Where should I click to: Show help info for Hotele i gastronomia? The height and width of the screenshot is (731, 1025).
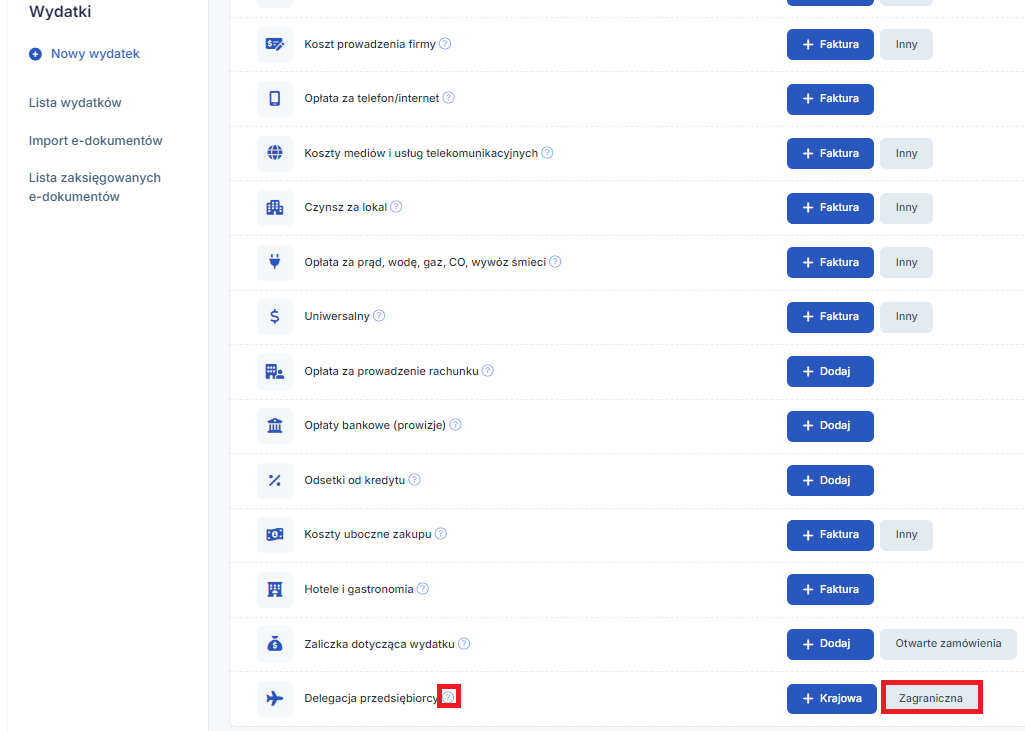[x=423, y=589]
